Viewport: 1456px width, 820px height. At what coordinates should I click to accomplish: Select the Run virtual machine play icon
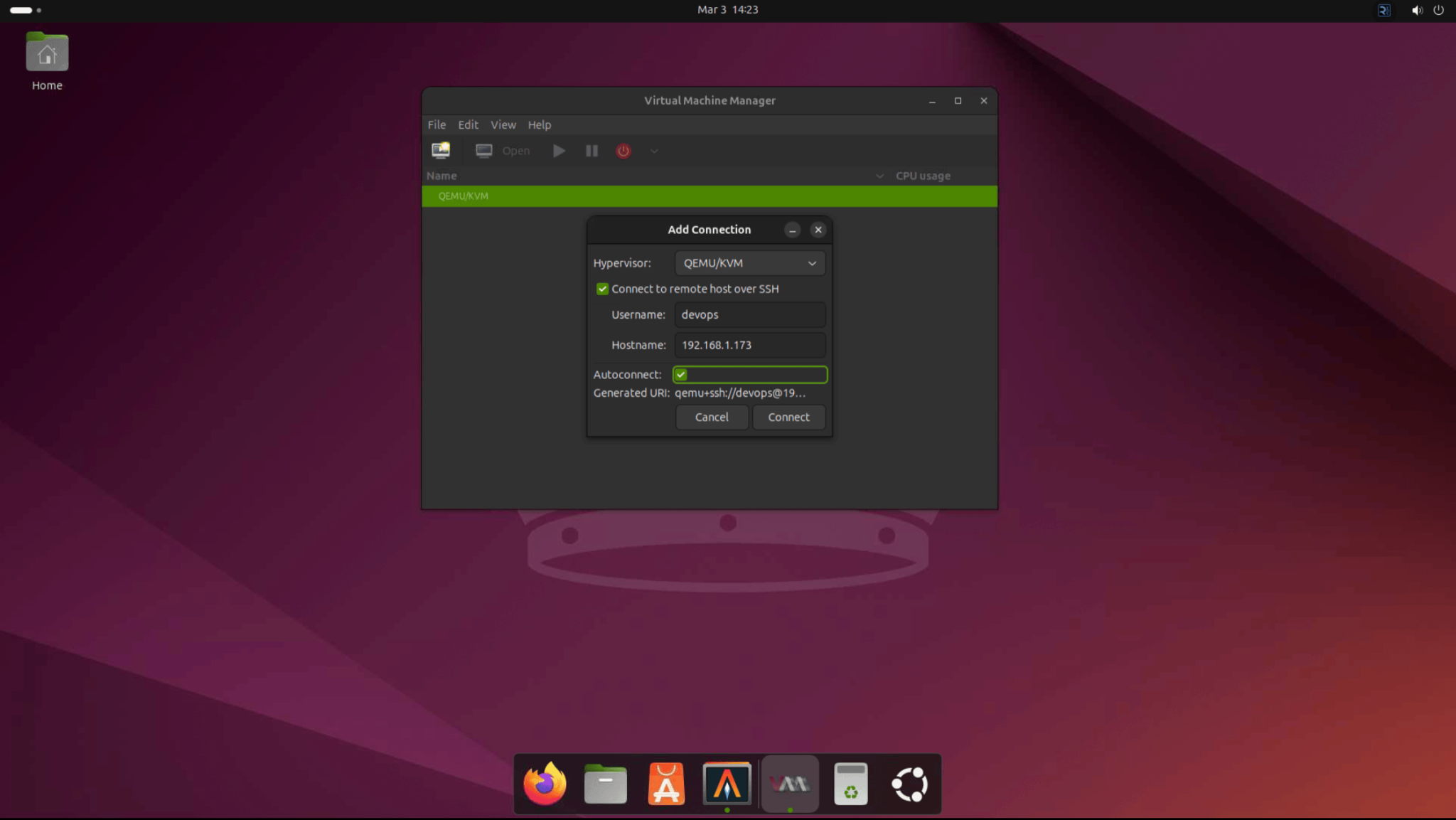point(558,150)
